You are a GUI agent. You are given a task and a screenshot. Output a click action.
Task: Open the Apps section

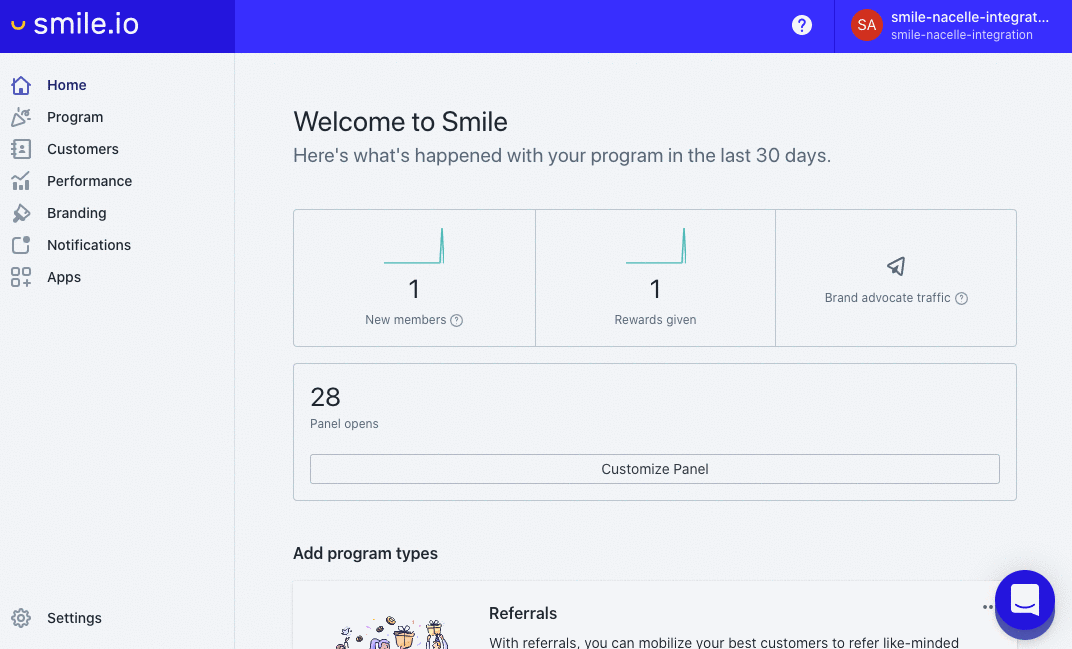(64, 277)
